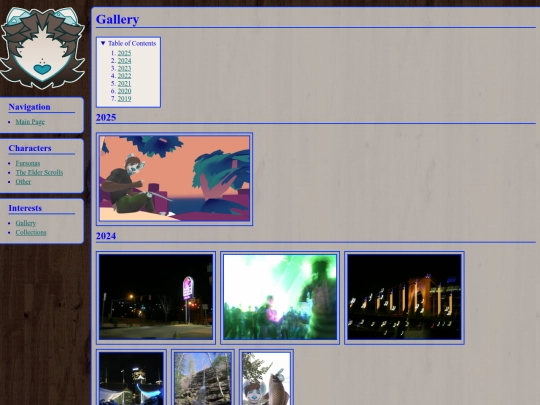Jump to 2021 in table of contents
Viewport: 540px width, 405px height.
(x=124, y=83)
